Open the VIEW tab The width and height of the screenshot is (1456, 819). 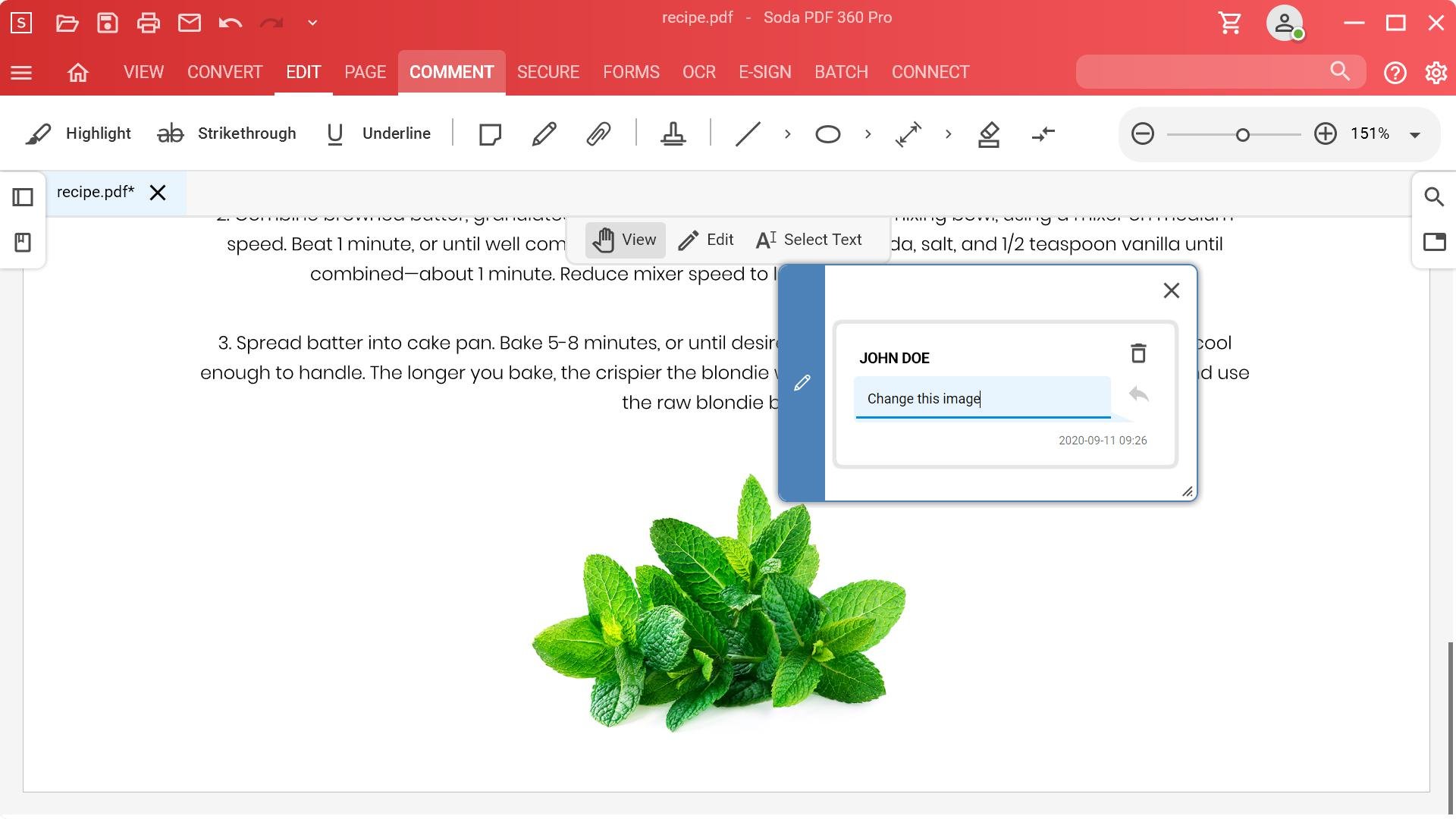tap(143, 72)
